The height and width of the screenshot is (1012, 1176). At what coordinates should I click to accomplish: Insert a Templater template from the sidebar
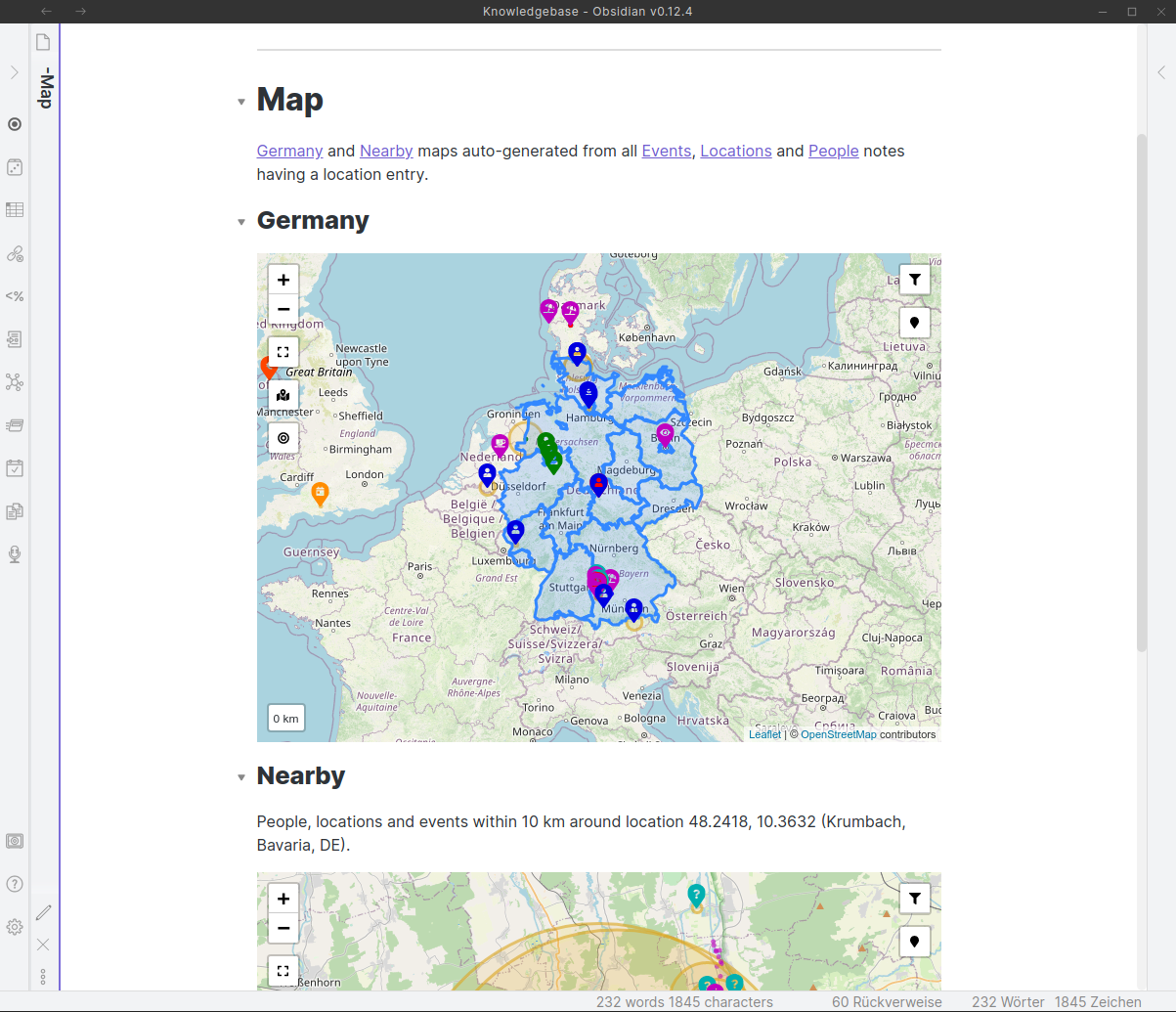[x=15, y=296]
